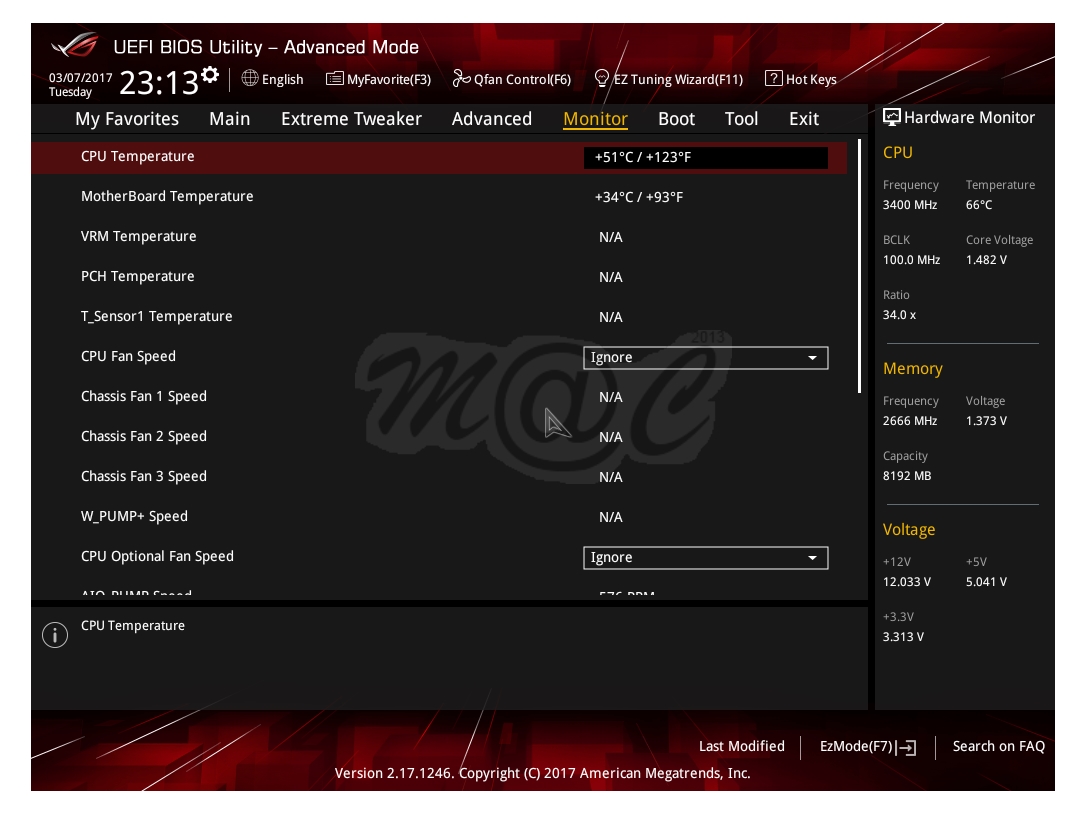Click the MyFavorite list icon

pos(335,78)
